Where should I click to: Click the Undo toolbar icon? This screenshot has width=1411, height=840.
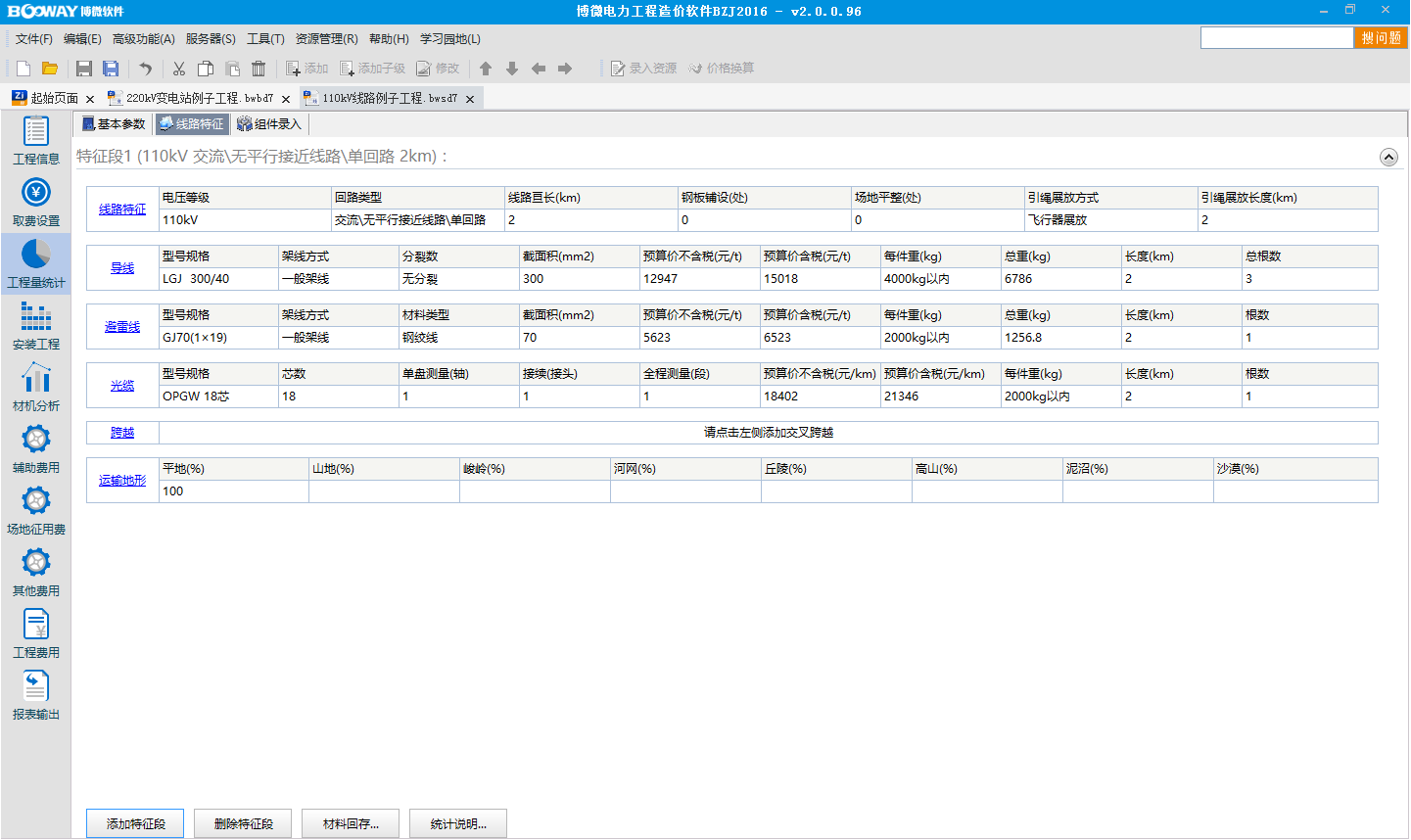[146, 69]
